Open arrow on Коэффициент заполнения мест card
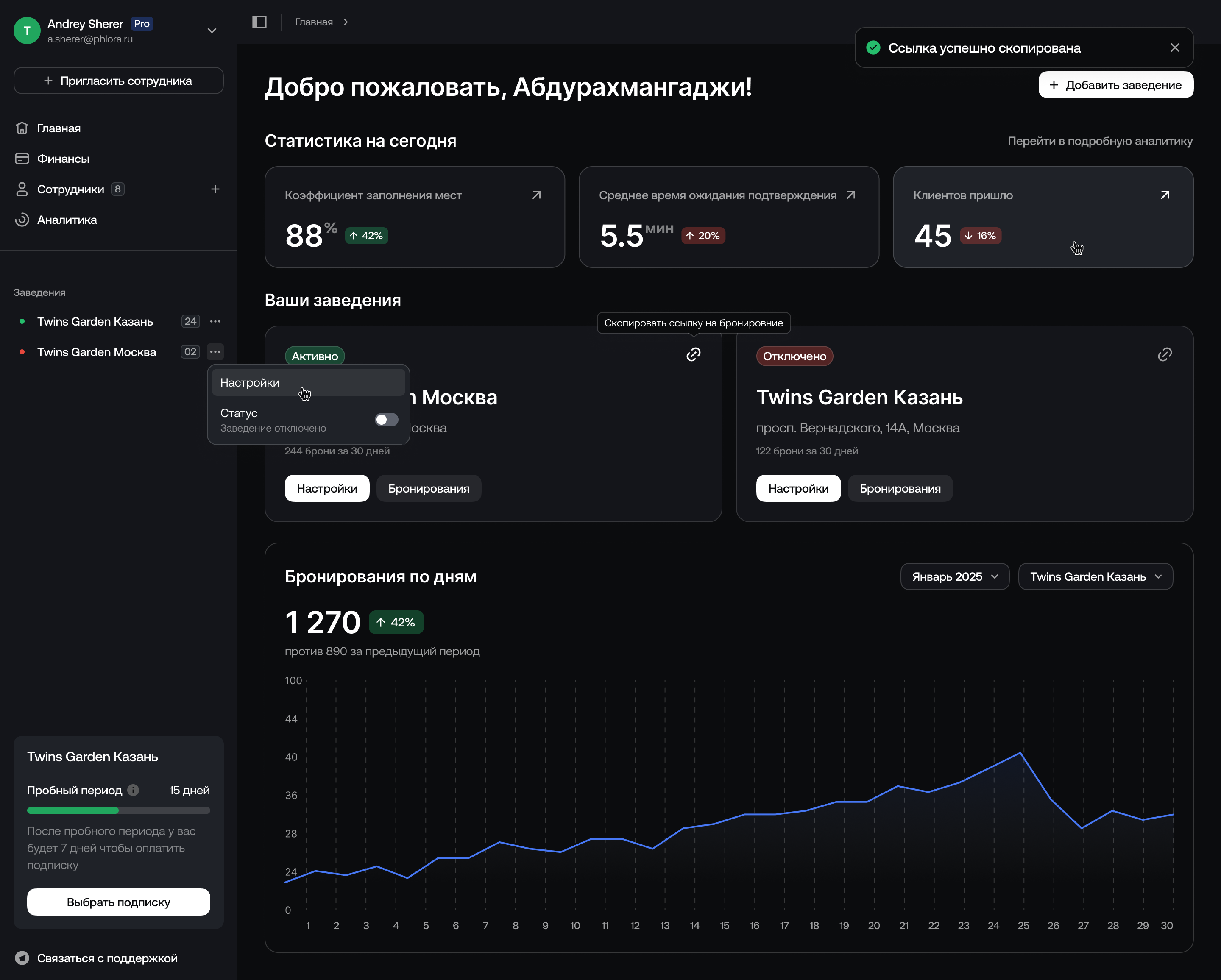The image size is (1221, 980). pyautogui.click(x=536, y=195)
